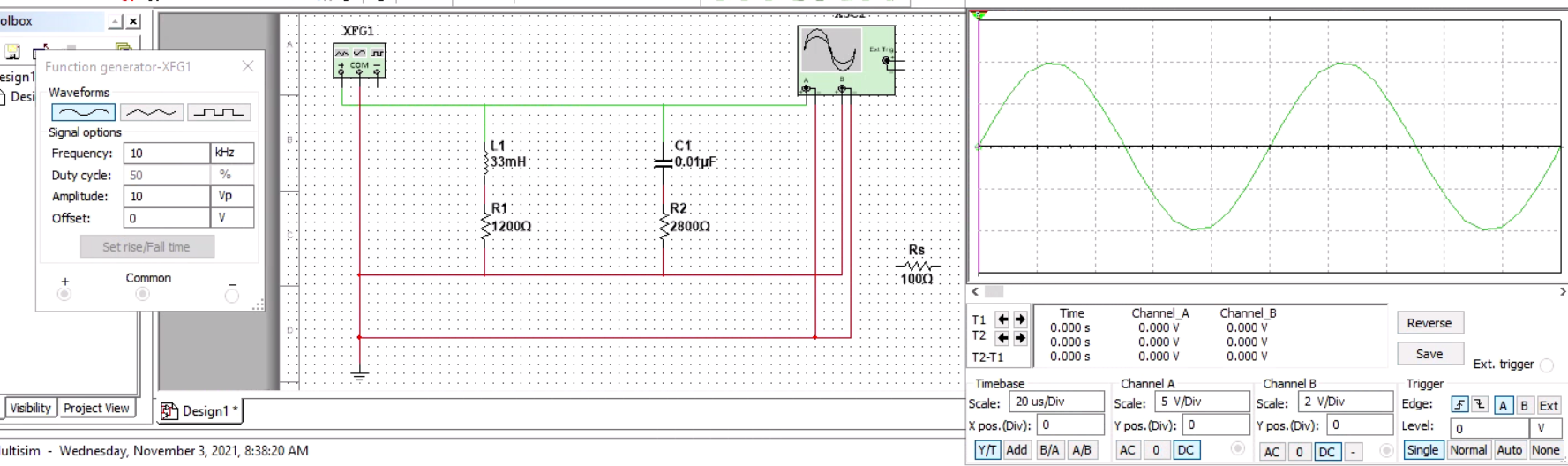Close the Function generator-XFG1 dialog
The height and width of the screenshot is (466, 1568).
248,66
